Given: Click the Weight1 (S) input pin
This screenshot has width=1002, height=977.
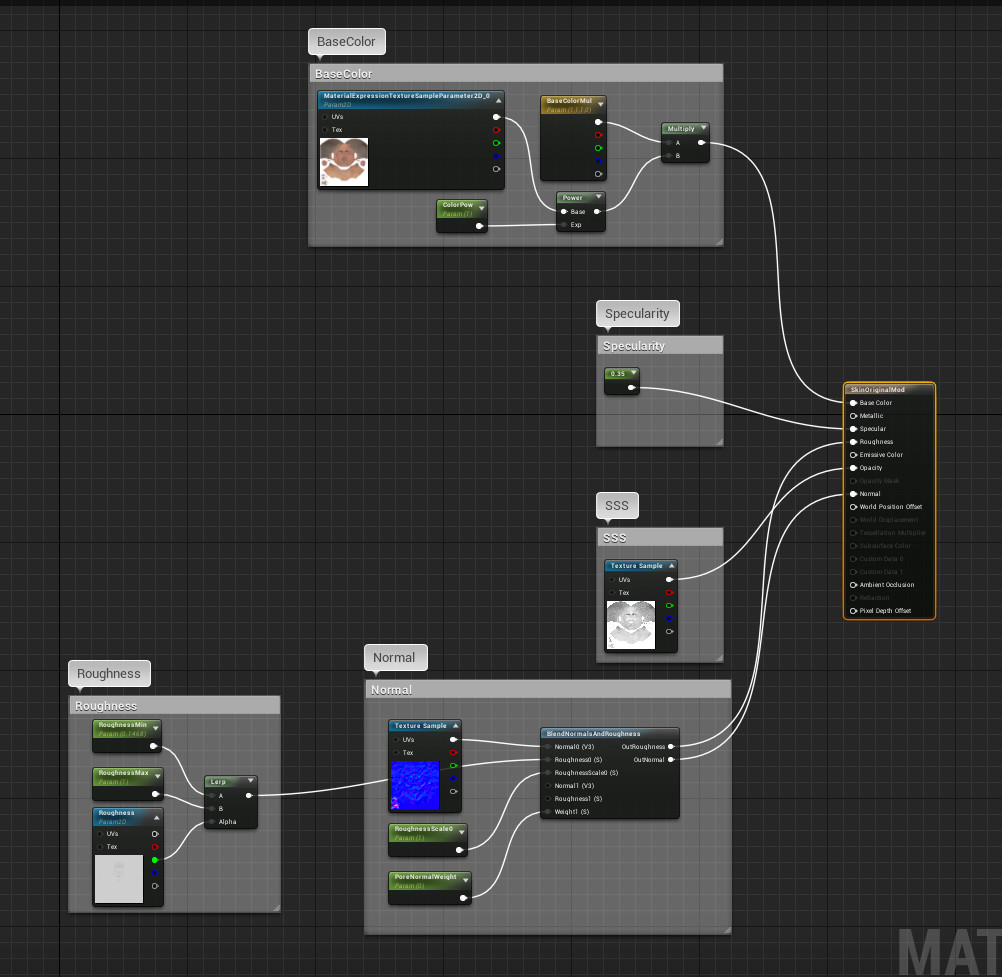Looking at the screenshot, I should tap(548, 812).
